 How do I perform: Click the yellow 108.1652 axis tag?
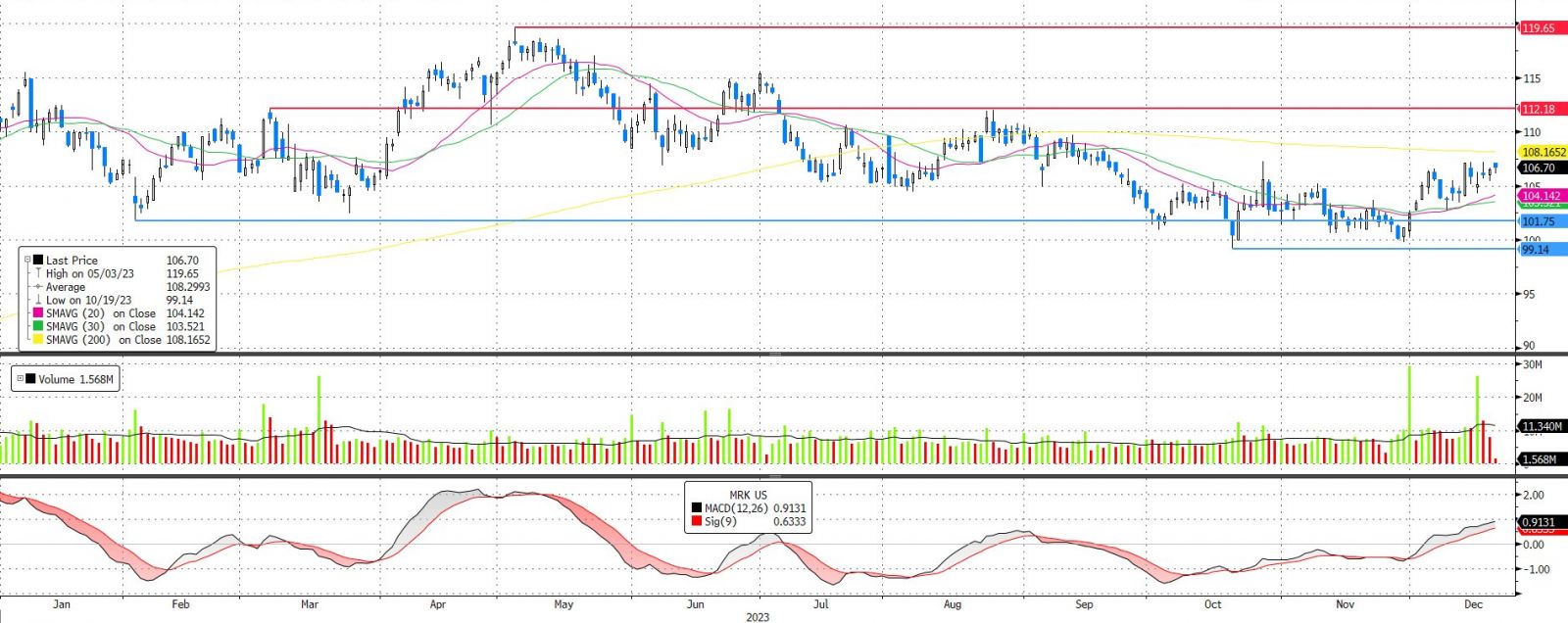coord(1543,152)
